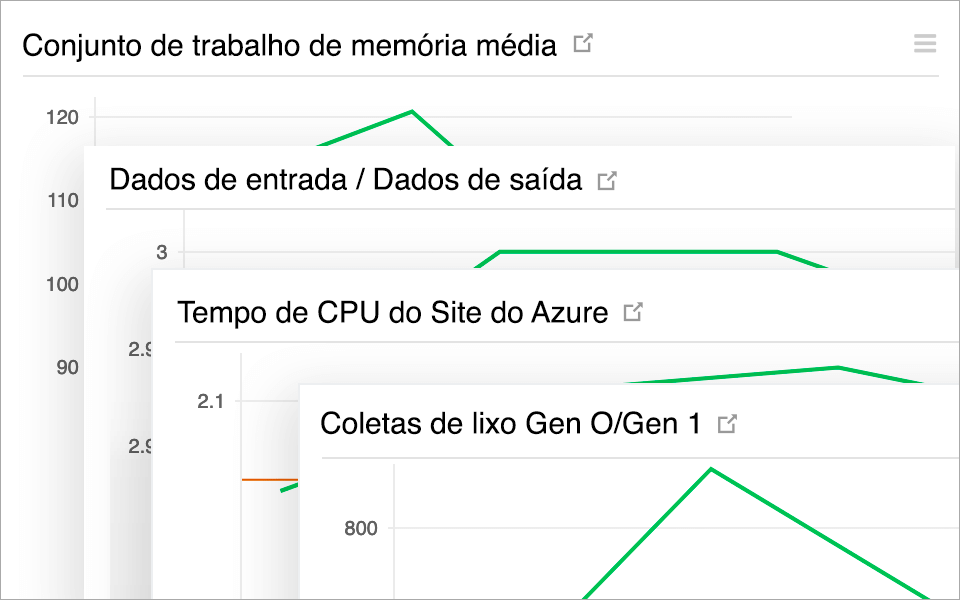Open the memória média chart in new window

pos(583,43)
